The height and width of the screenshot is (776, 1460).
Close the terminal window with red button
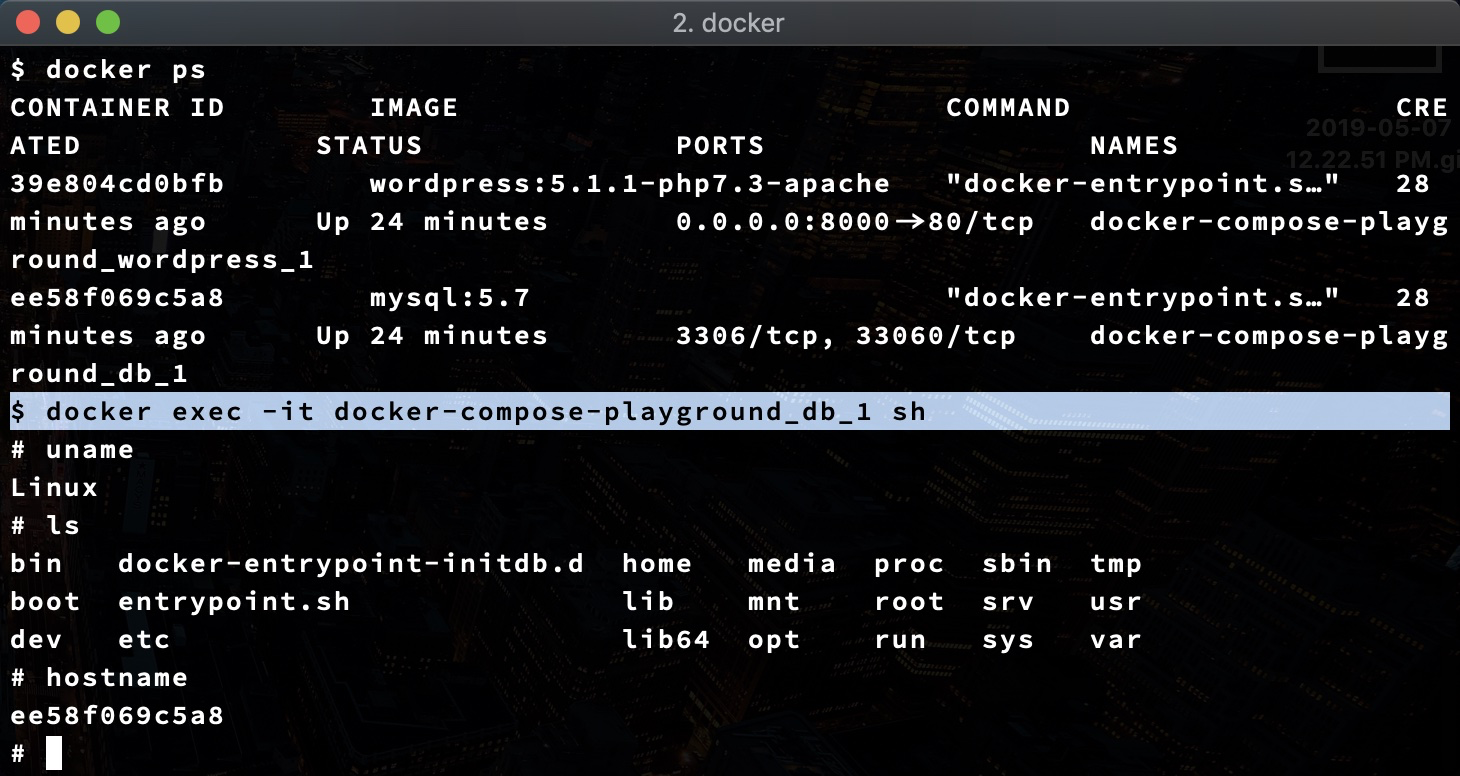[29, 21]
